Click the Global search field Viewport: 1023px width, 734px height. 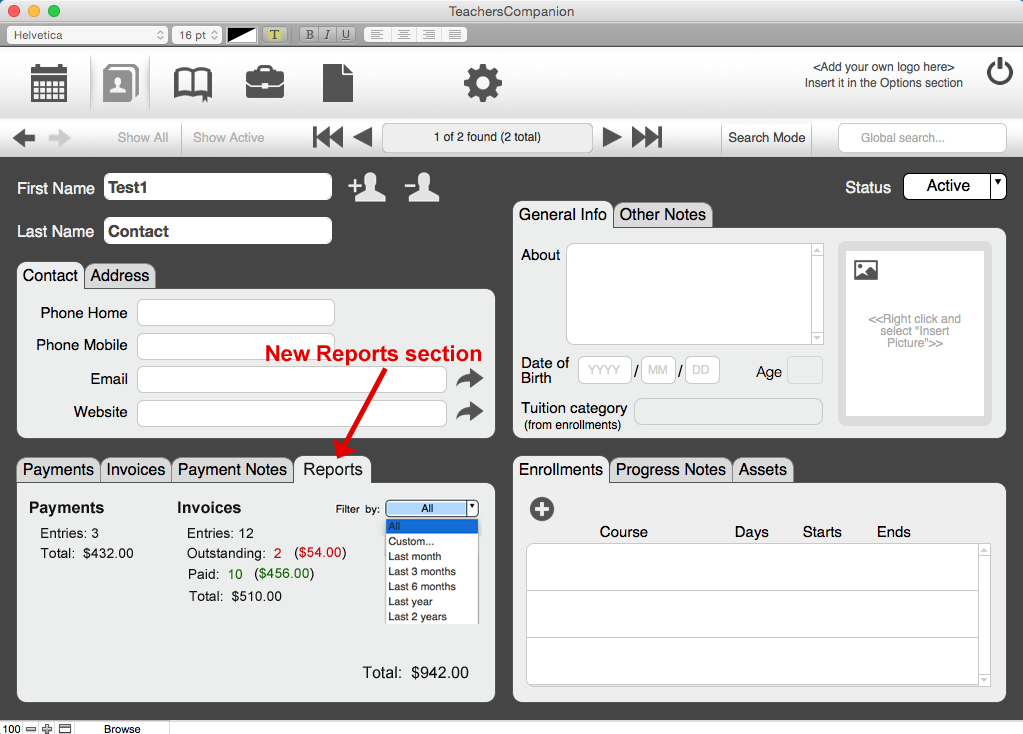tap(922, 138)
